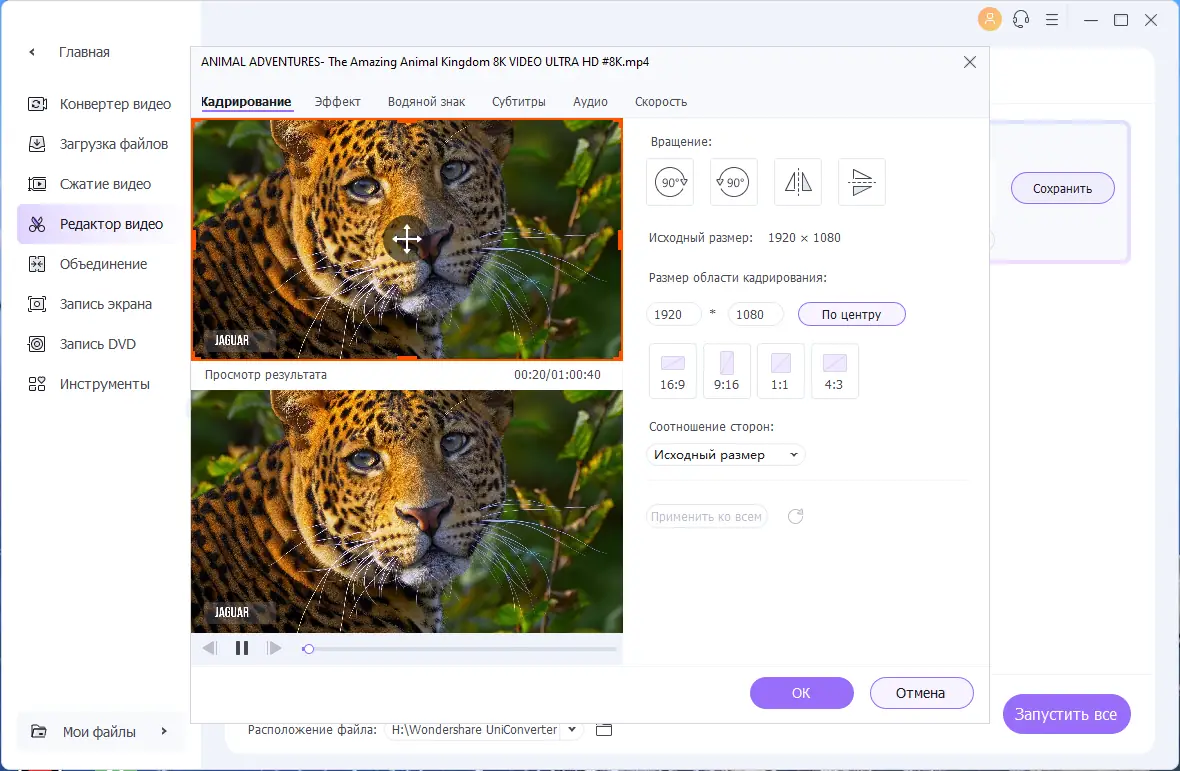Confirm with the OK button

[x=801, y=693]
